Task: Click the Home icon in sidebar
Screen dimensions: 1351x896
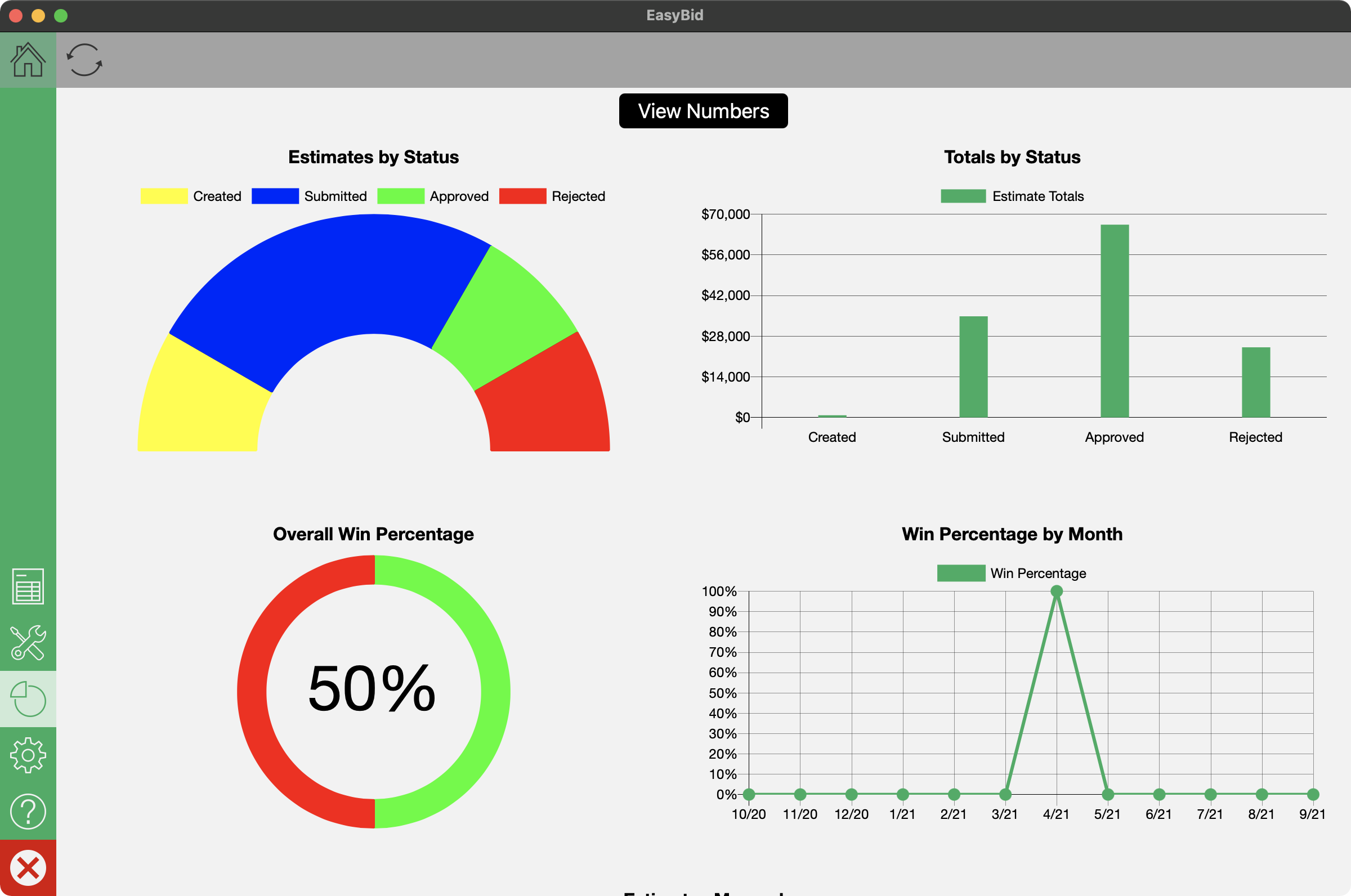Action: (28, 60)
